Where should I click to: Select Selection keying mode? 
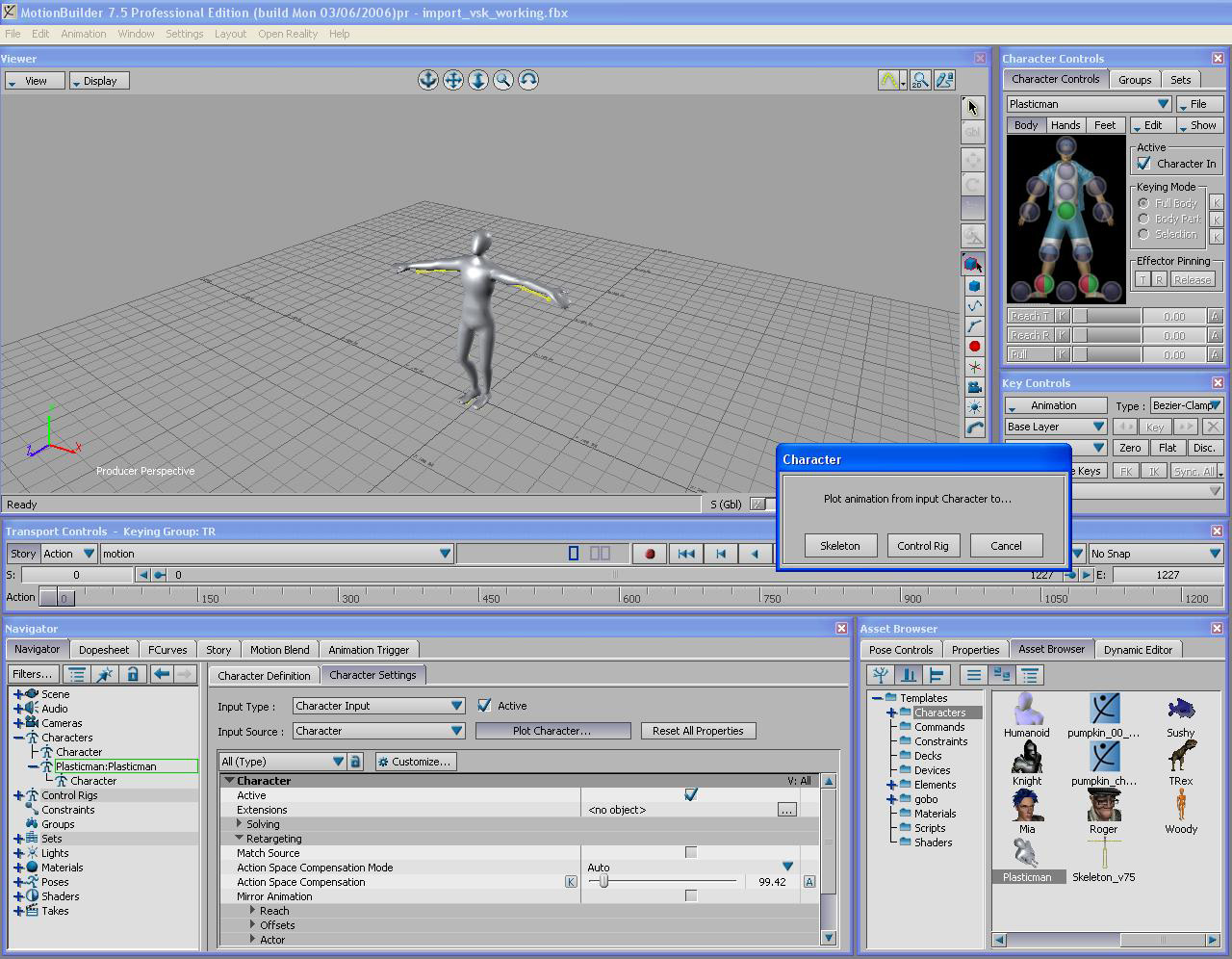1143,234
